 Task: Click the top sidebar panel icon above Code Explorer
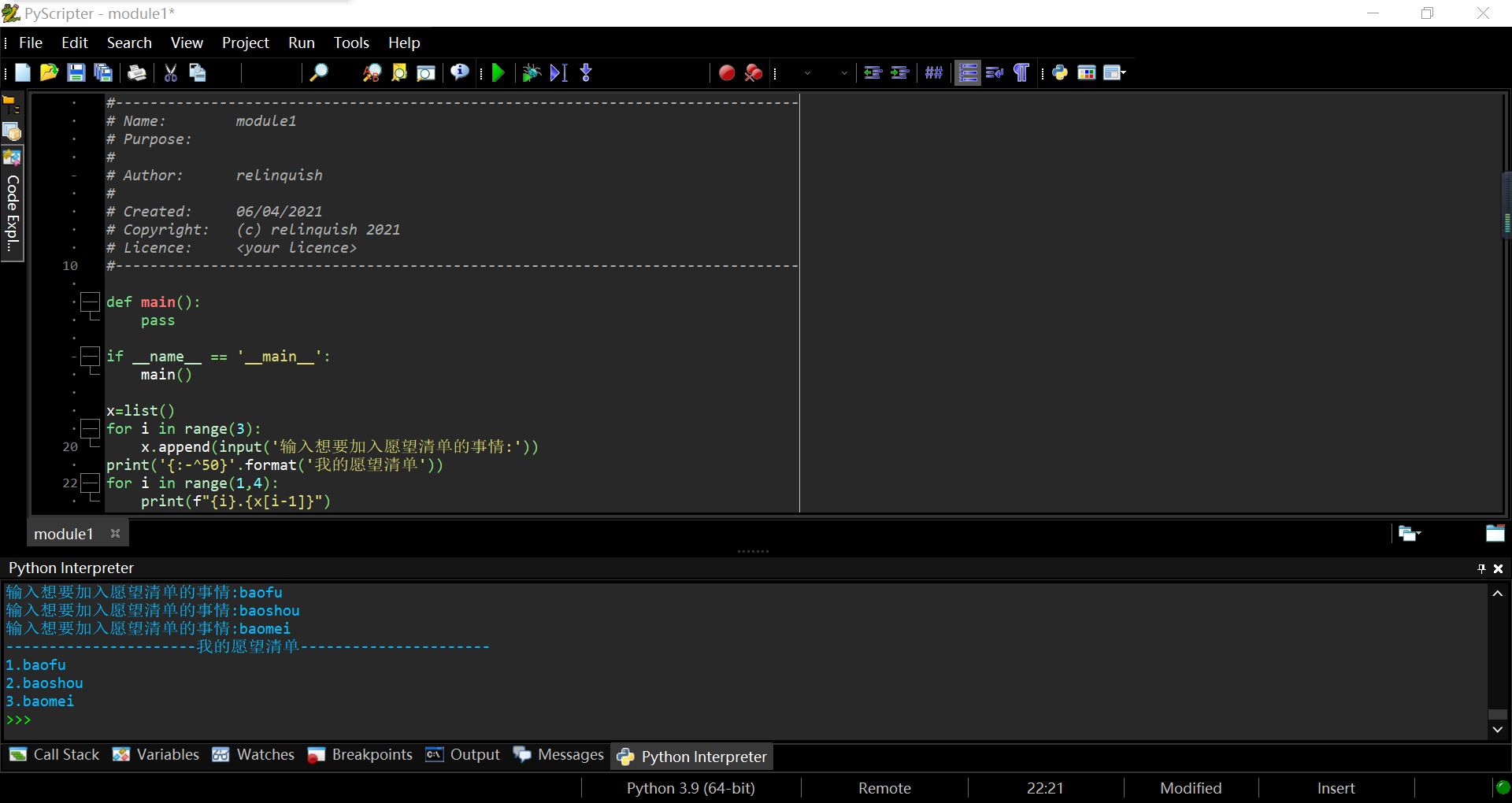pyautogui.click(x=12, y=105)
